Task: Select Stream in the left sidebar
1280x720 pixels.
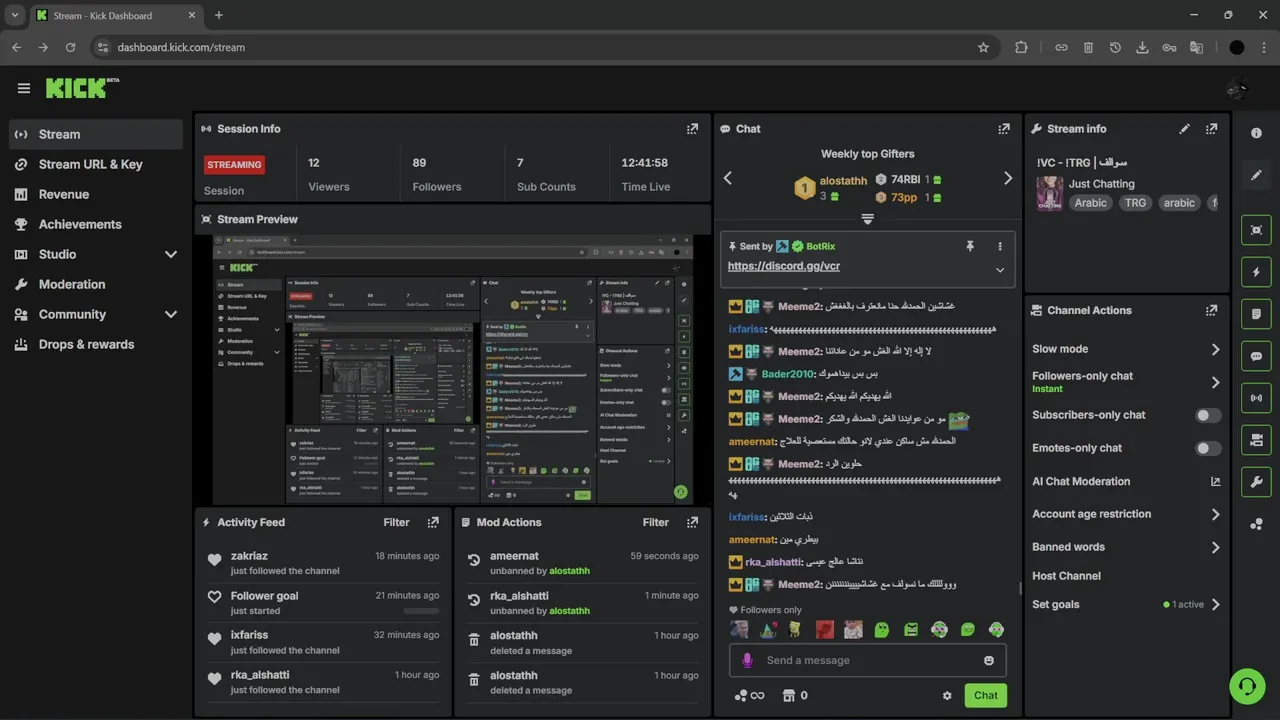Action: pos(96,134)
